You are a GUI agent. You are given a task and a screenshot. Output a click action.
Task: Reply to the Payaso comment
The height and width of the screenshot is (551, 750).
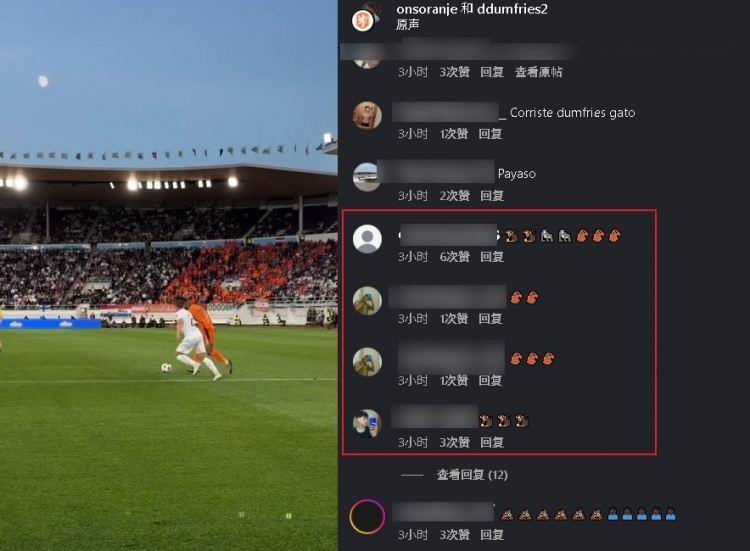[492, 196]
